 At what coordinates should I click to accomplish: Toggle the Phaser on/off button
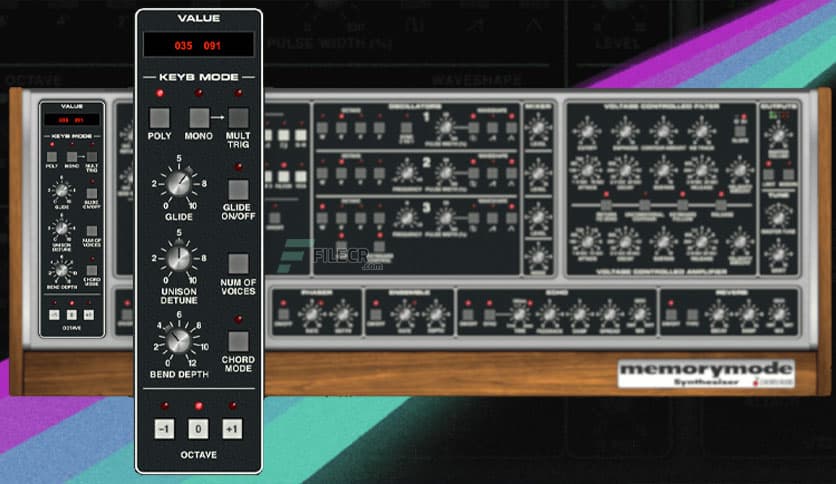pyautogui.click(x=284, y=314)
